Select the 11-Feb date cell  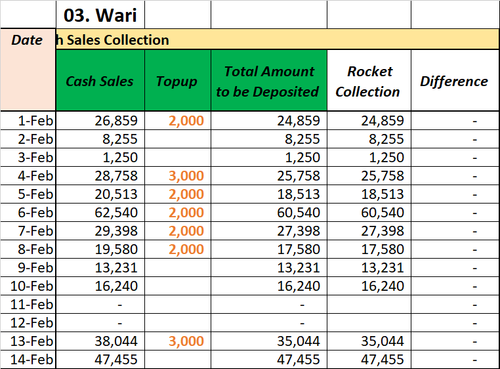click(28, 304)
